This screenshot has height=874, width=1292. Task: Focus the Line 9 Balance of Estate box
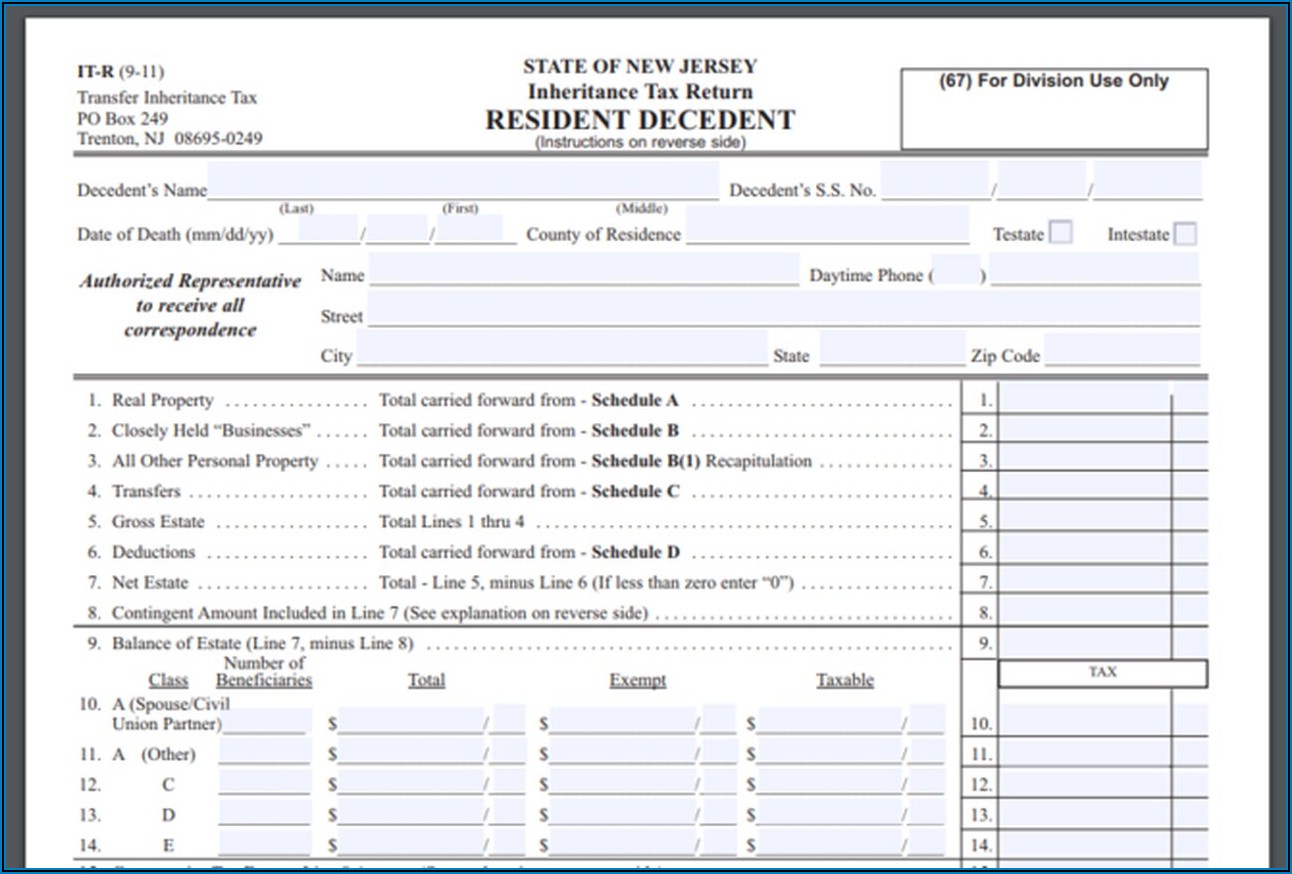pos(1084,642)
